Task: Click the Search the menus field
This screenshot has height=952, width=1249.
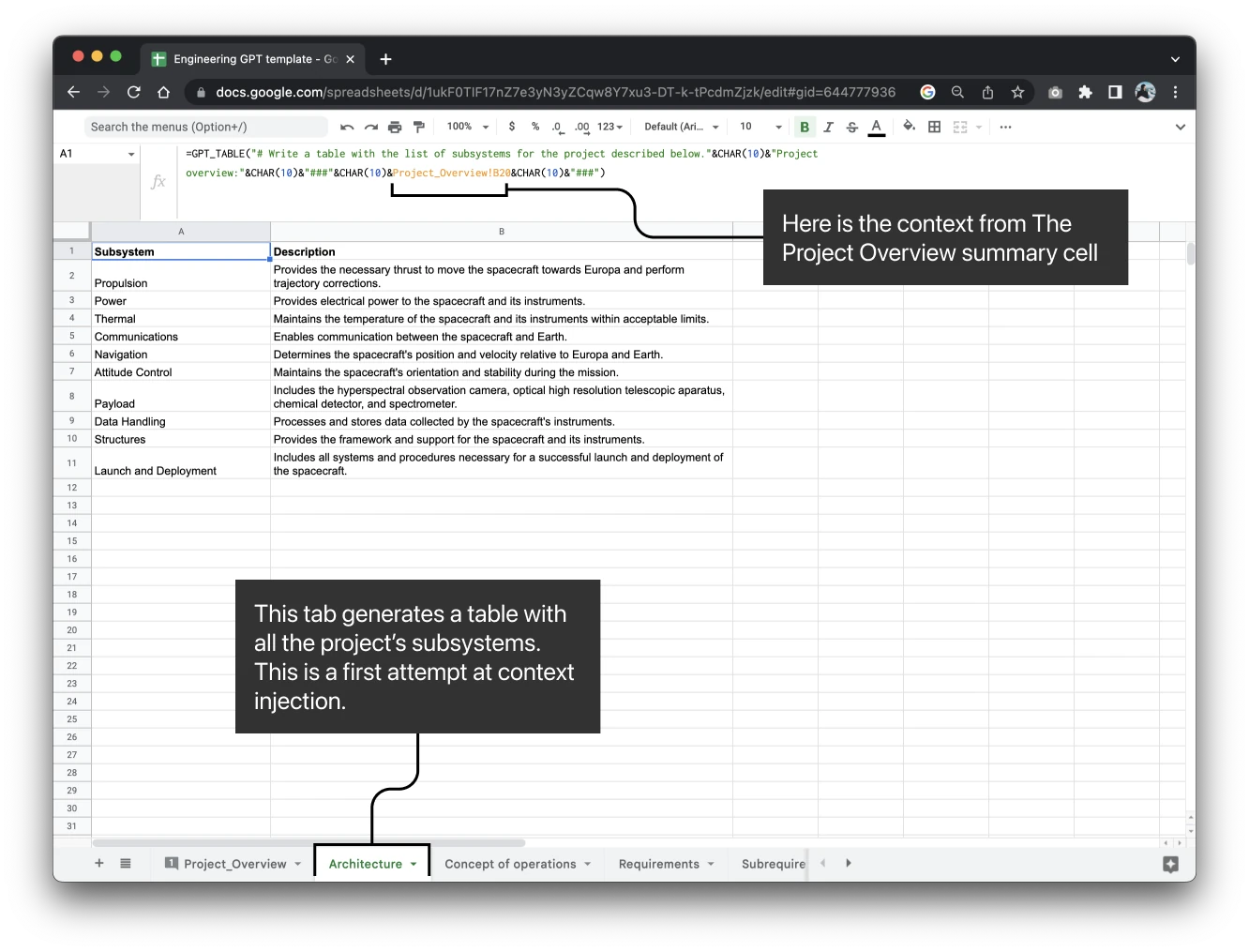Action: point(206,127)
